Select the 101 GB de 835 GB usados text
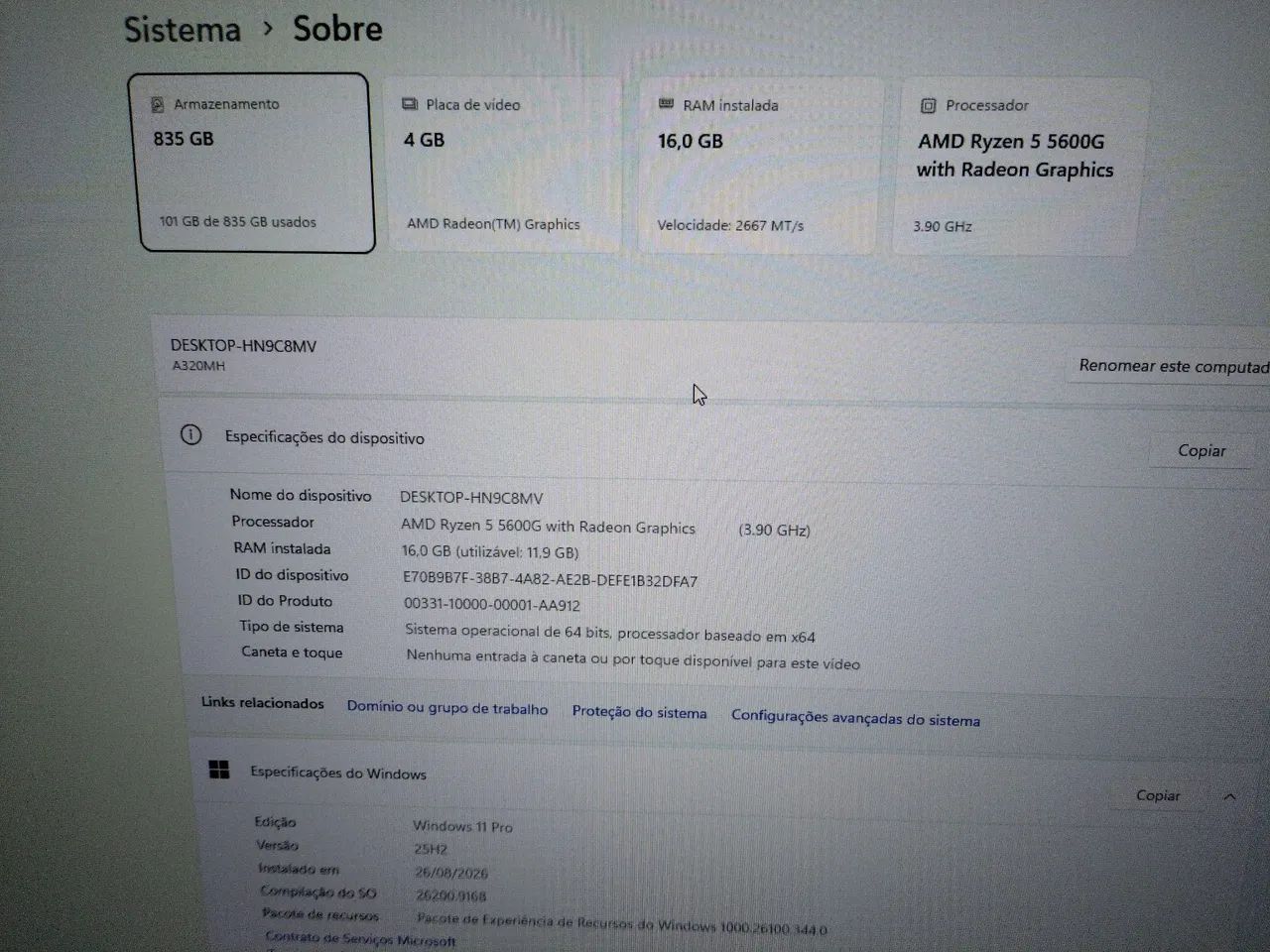 pyautogui.click(x=238, y=222)
